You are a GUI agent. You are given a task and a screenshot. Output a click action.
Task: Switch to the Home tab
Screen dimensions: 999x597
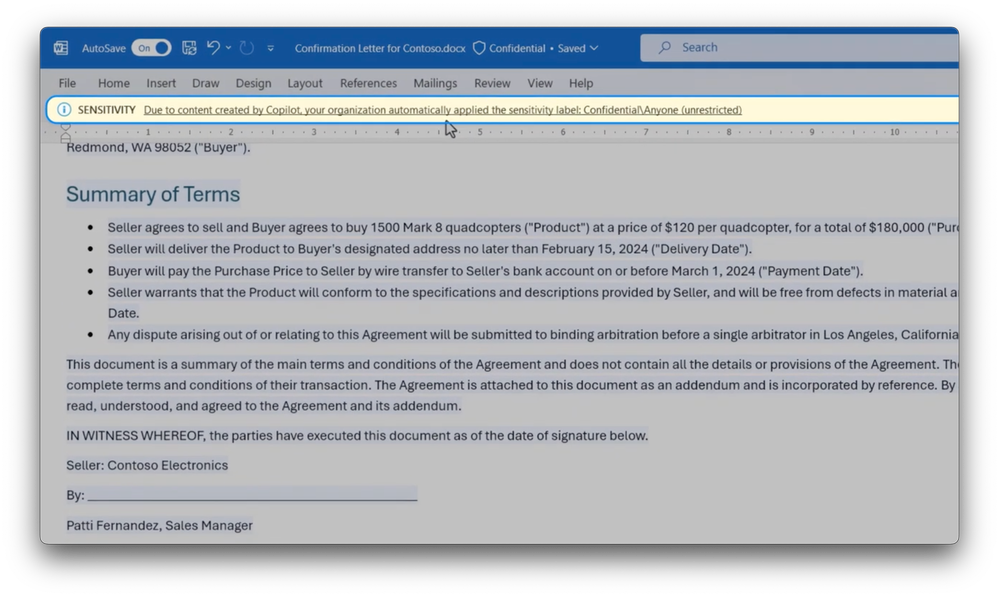click(x=113, y=83)
